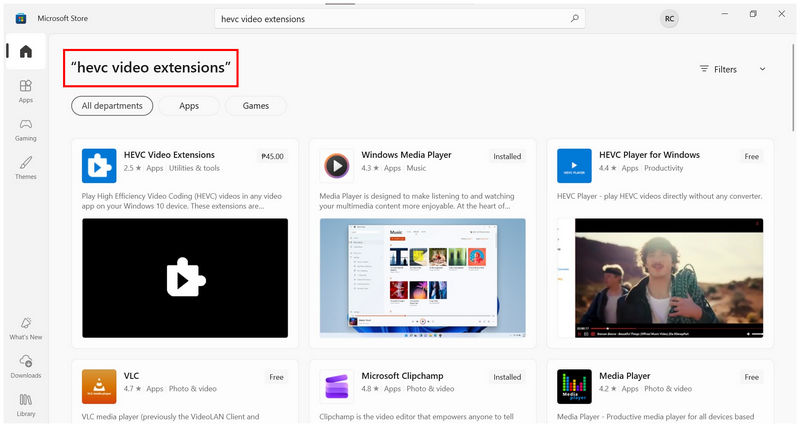Click the Filters chevron arrow

(762, 69)
